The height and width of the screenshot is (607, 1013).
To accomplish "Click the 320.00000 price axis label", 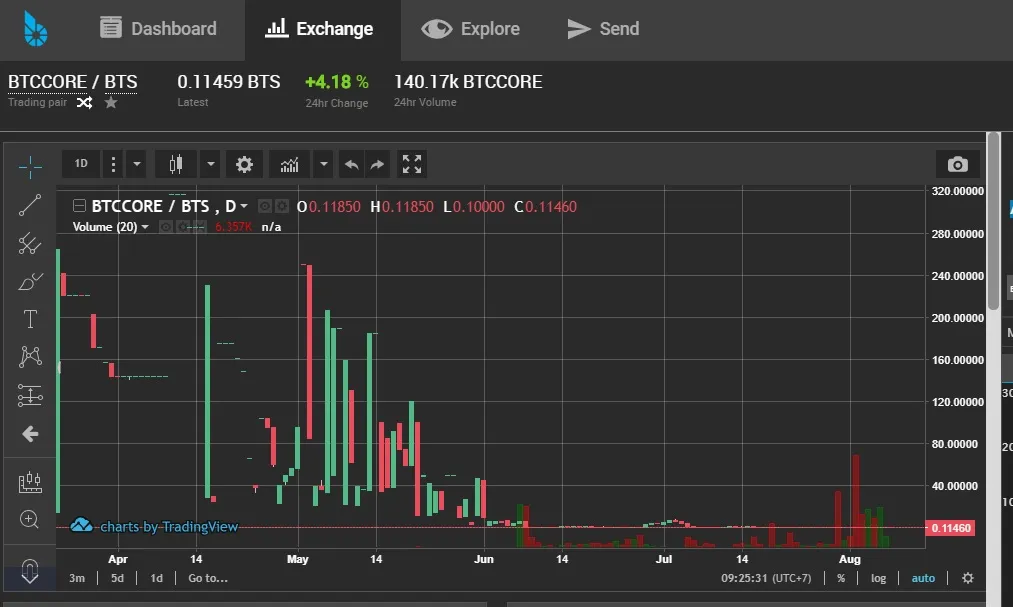I will (957, 191).
